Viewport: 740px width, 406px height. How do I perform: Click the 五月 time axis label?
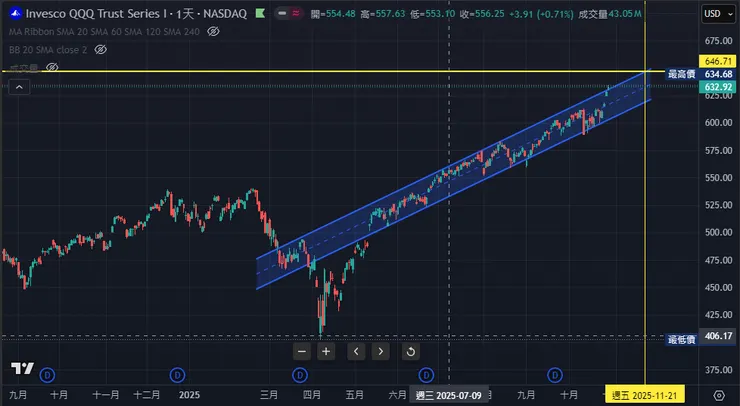[354, 395]
